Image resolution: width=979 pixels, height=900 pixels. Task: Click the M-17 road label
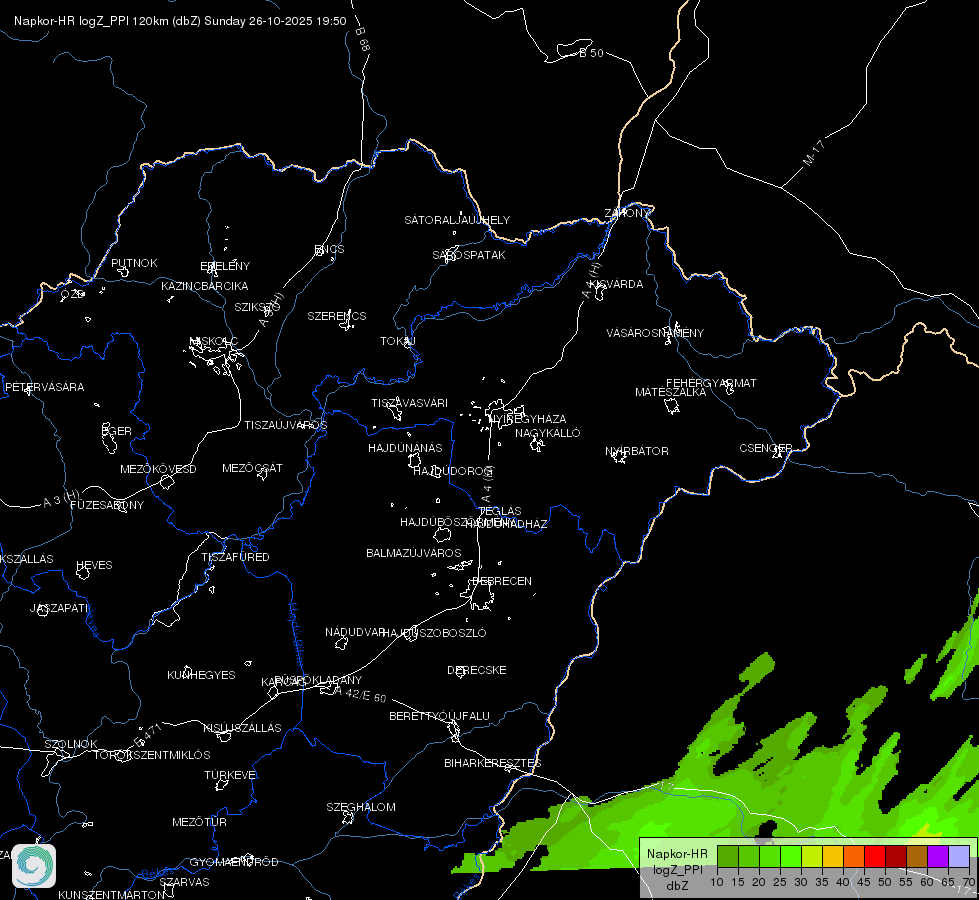pyautogui.click(x=814, y=152)
